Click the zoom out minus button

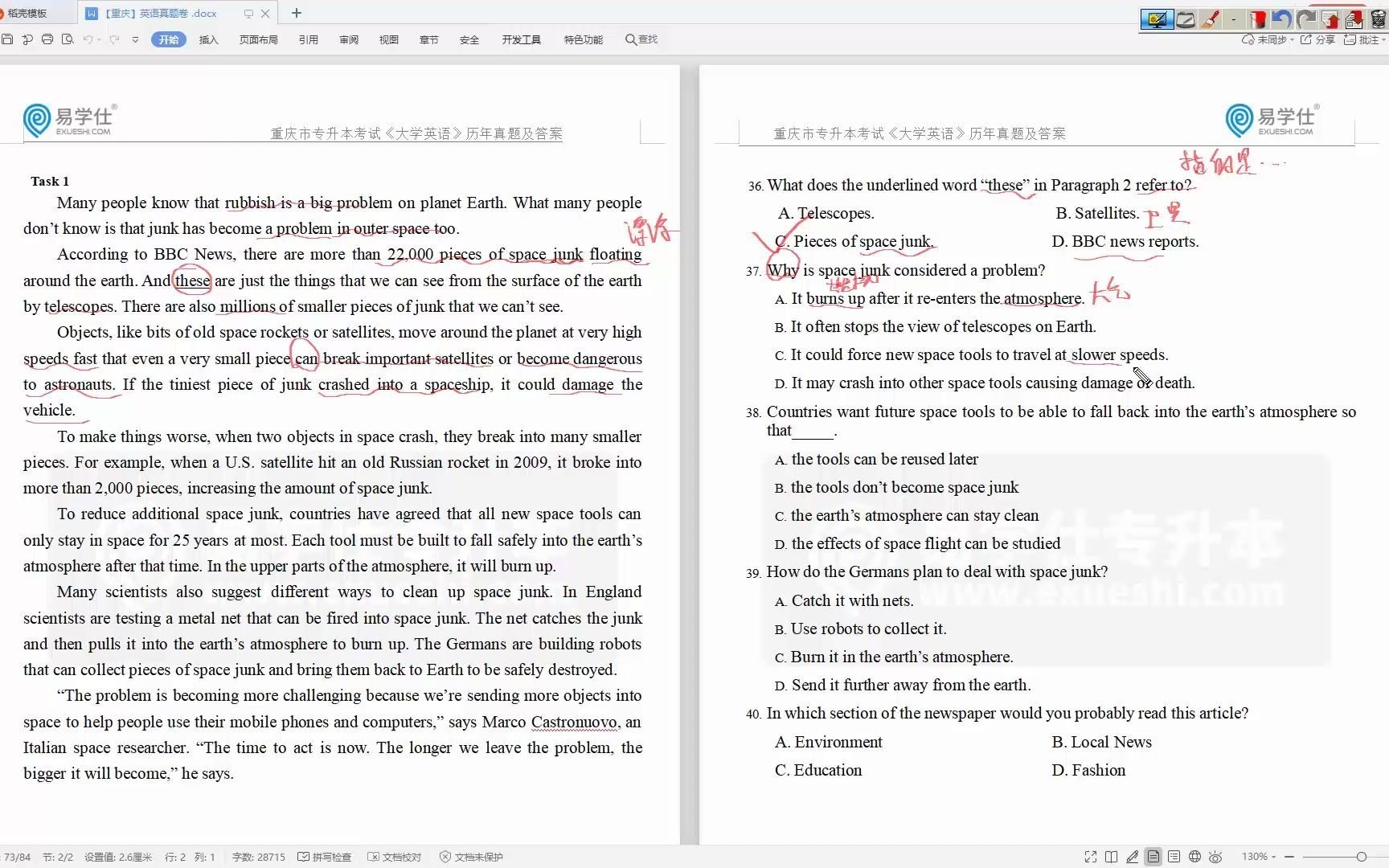click(1289, 857)
